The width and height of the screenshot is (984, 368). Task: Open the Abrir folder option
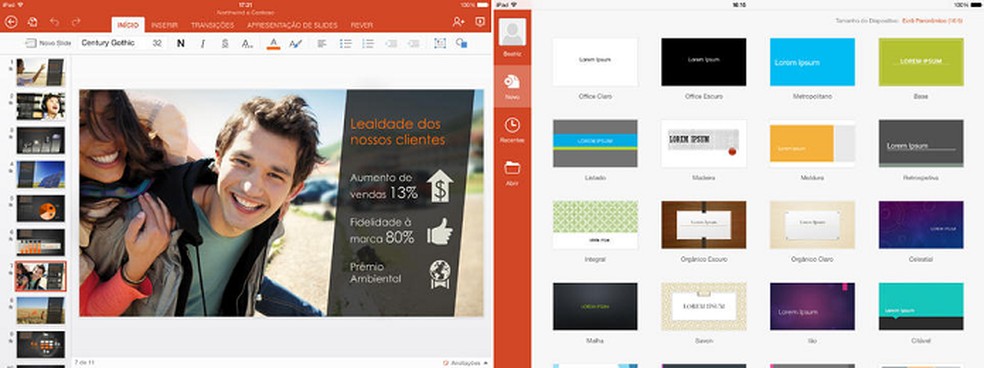click(x=512, y=173)
